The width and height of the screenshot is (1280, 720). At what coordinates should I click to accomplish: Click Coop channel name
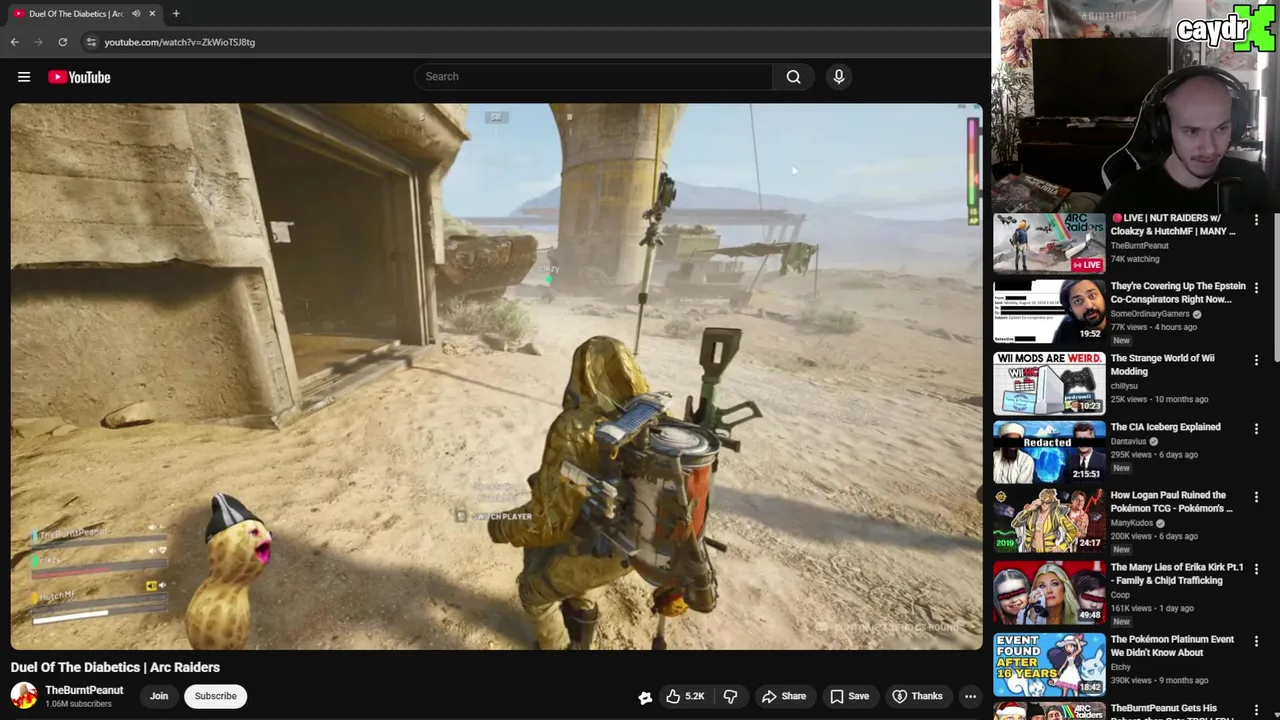(x=1120, y=594)
